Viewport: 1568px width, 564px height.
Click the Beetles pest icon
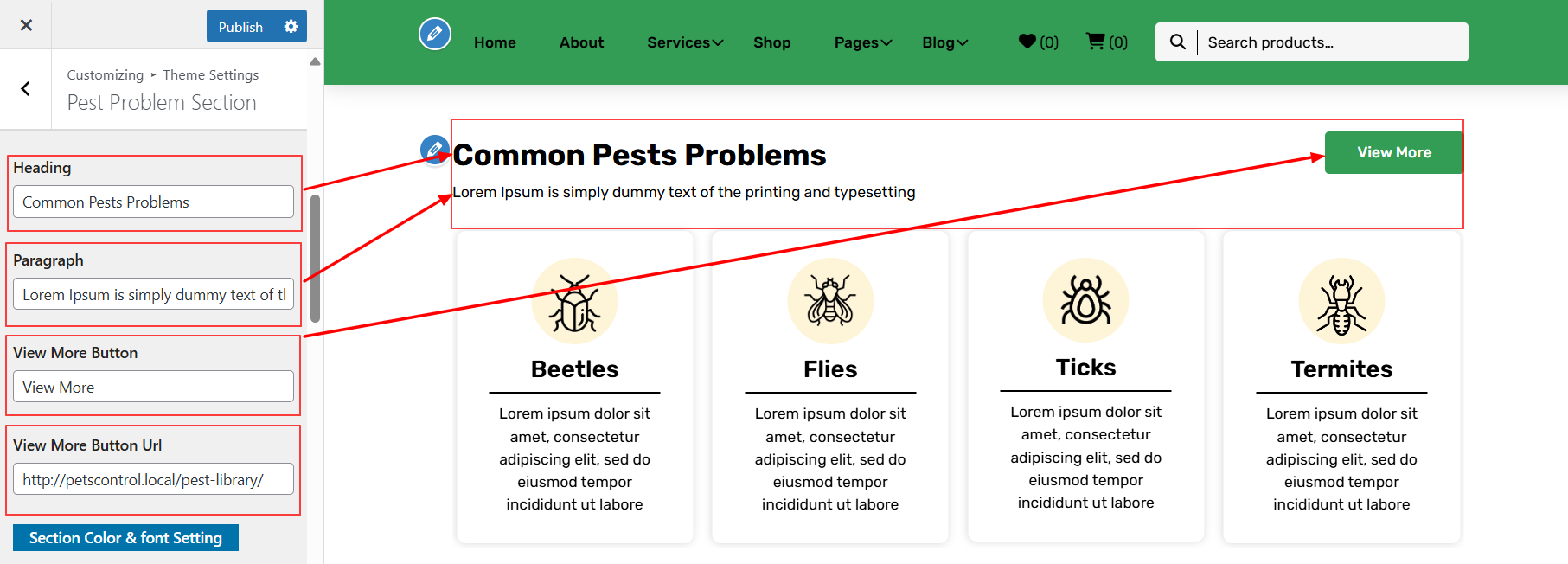[574, 301]
